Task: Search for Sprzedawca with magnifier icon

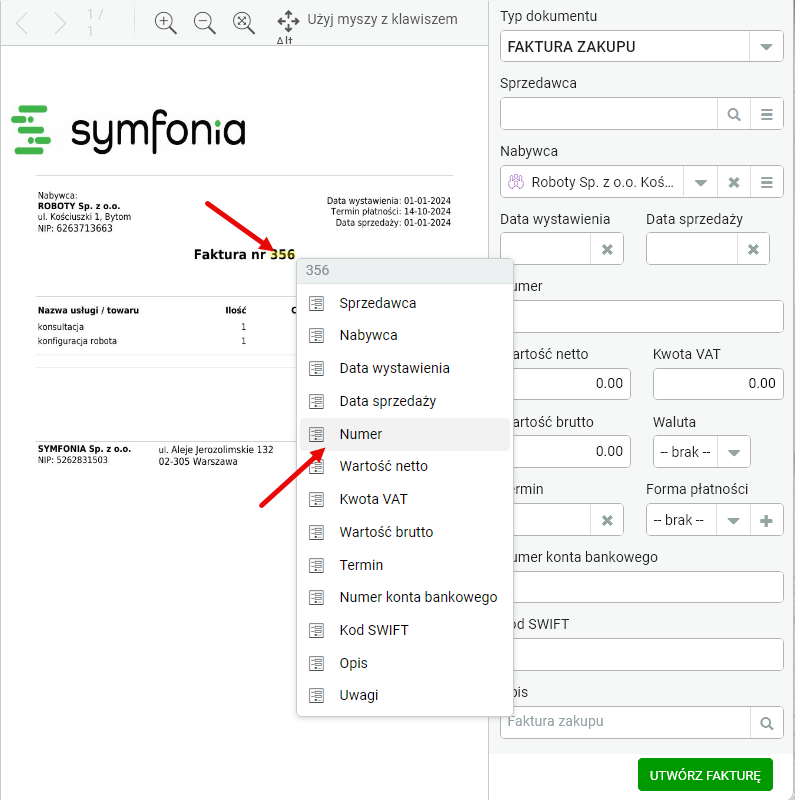Action: point(734,114)
